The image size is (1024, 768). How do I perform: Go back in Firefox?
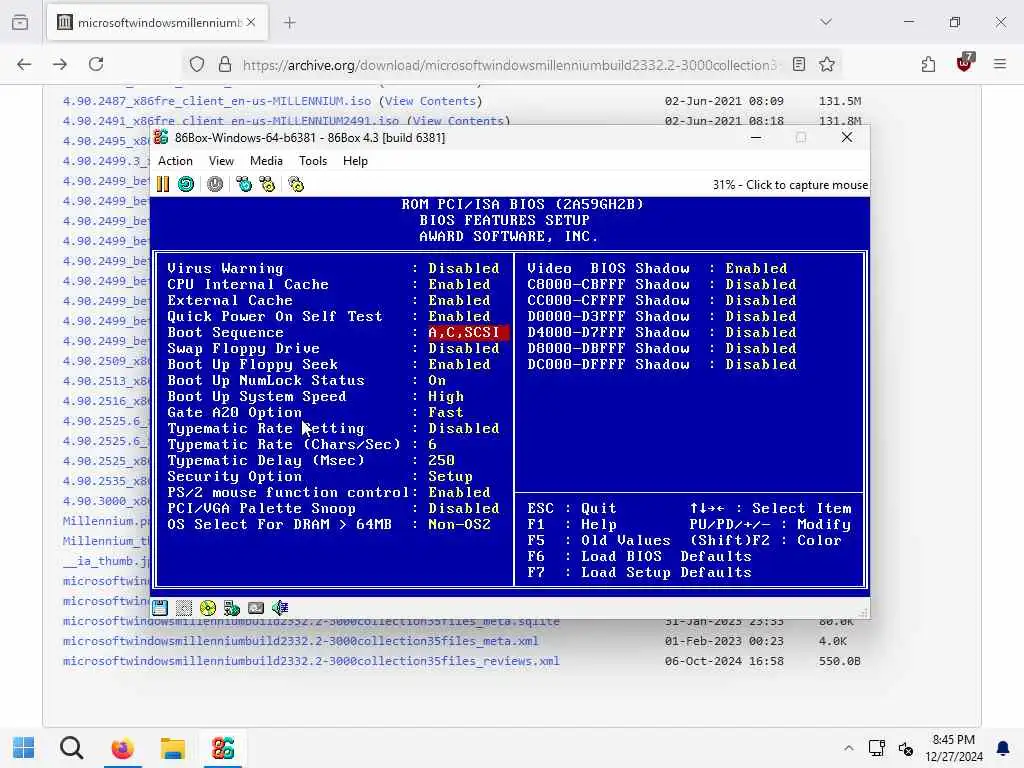[x=24, y=64]
